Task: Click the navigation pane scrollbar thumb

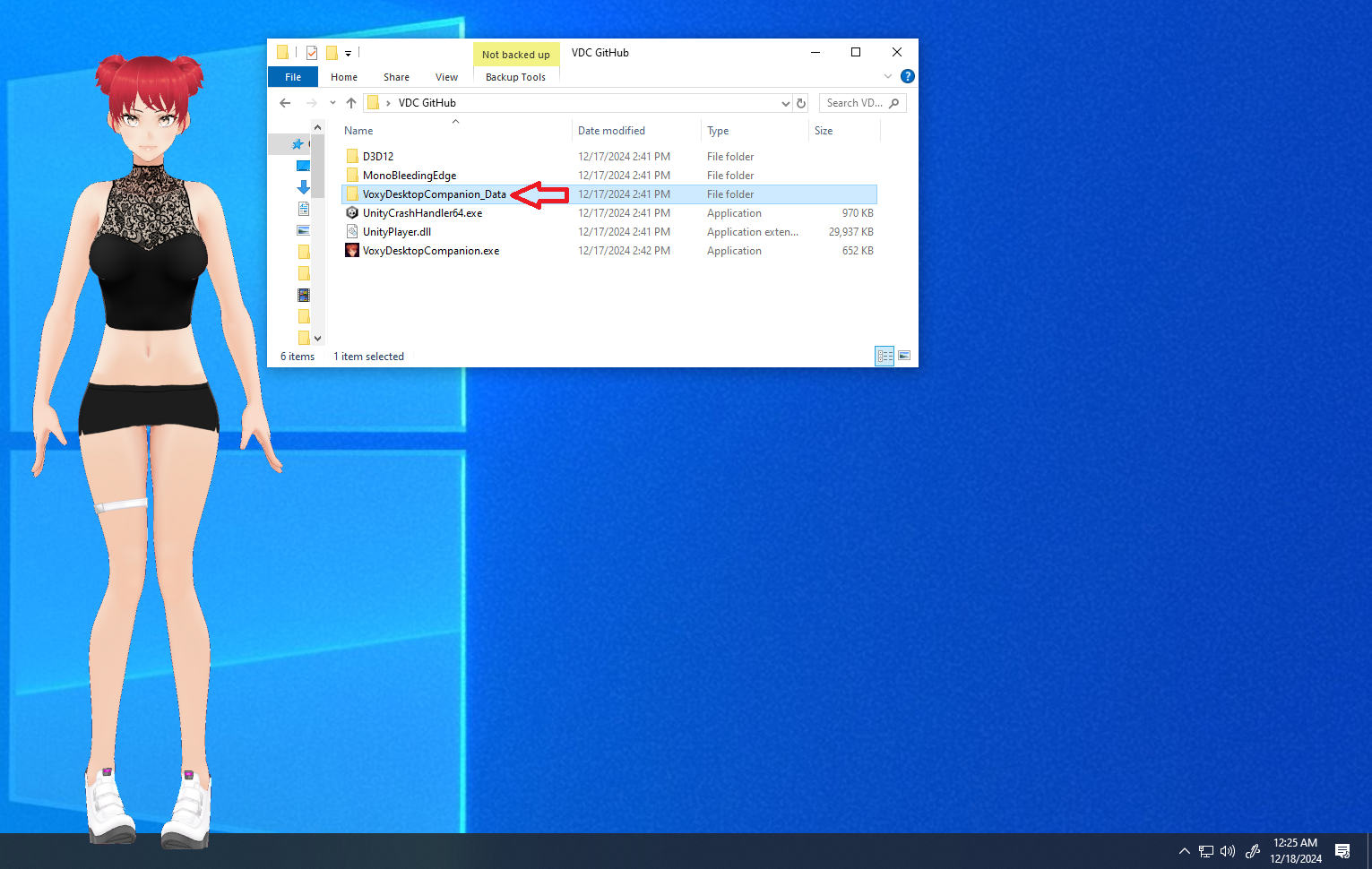Action: click(x=317, y=167)
